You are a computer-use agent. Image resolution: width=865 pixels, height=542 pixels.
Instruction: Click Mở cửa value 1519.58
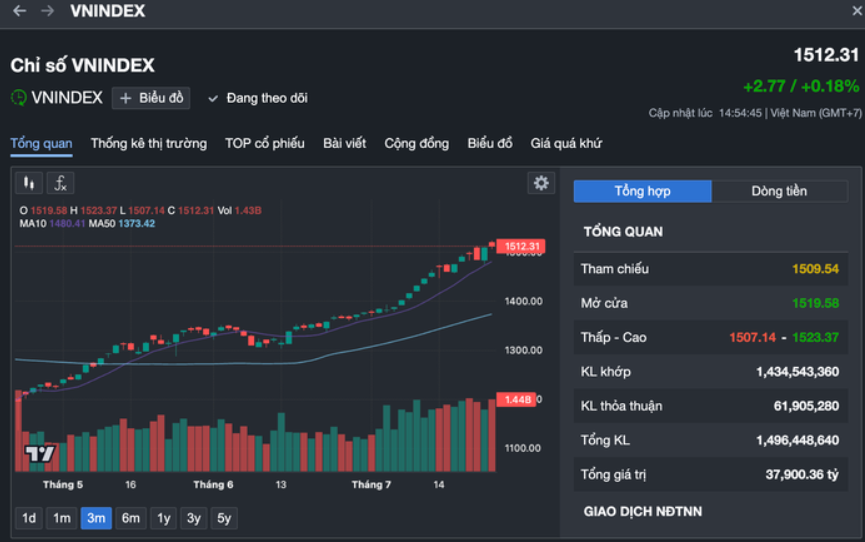[815, 303]
